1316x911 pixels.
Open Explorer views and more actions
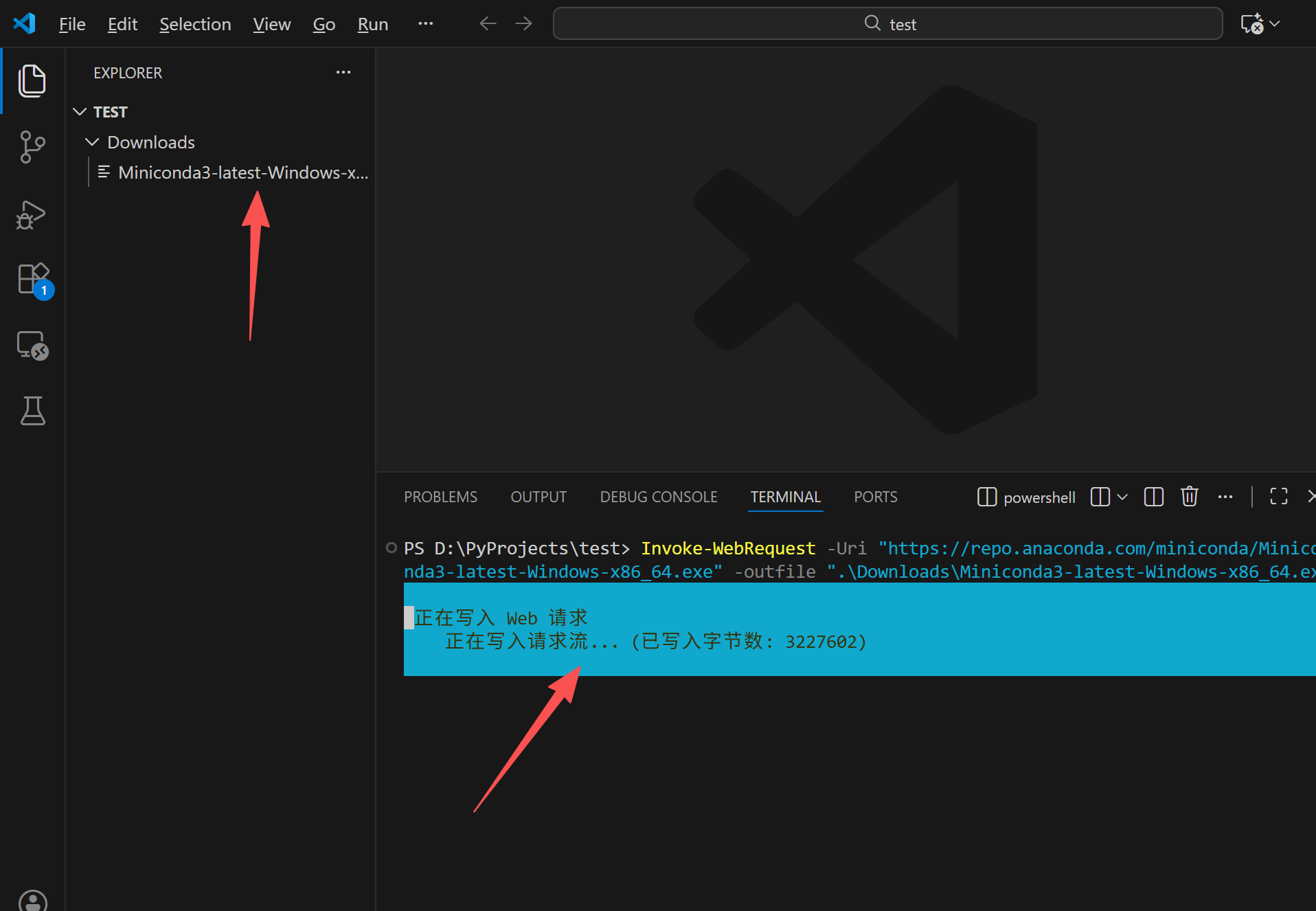tap(343, 73)
